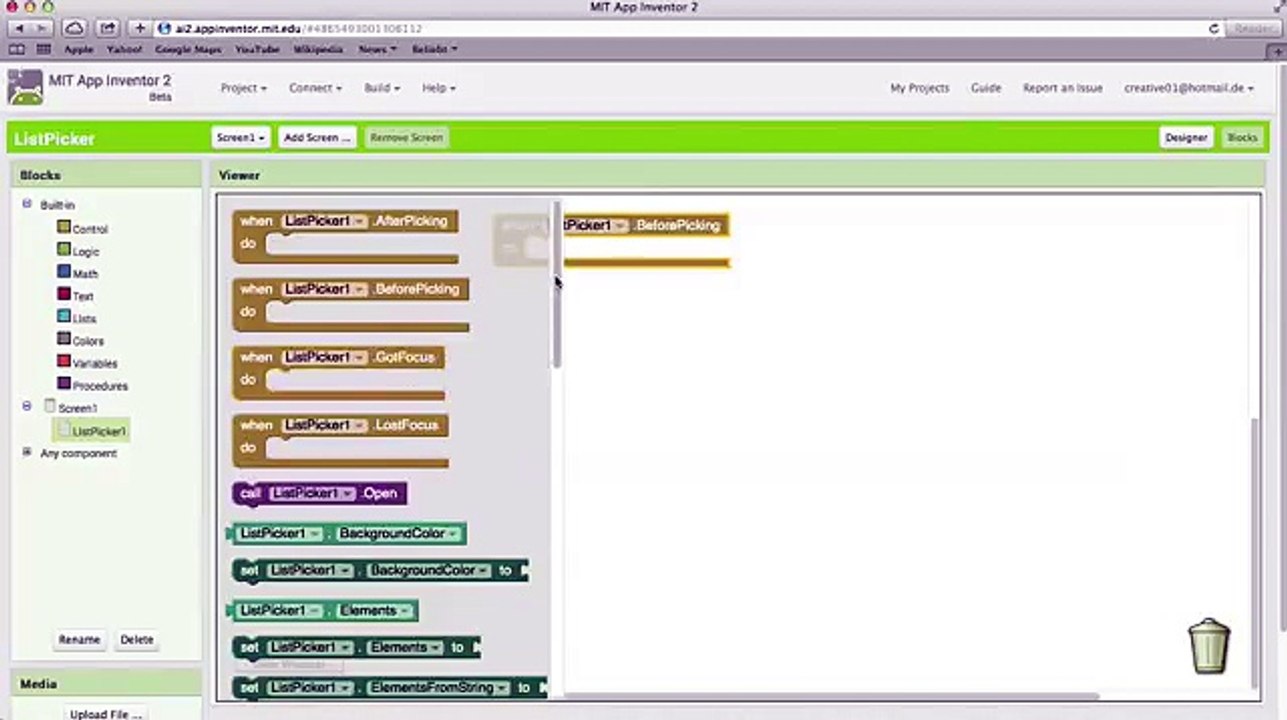Viewport: 1287px width, 720px height.
Task: Add a bookmark with the plus button
Action: [140, 29]
